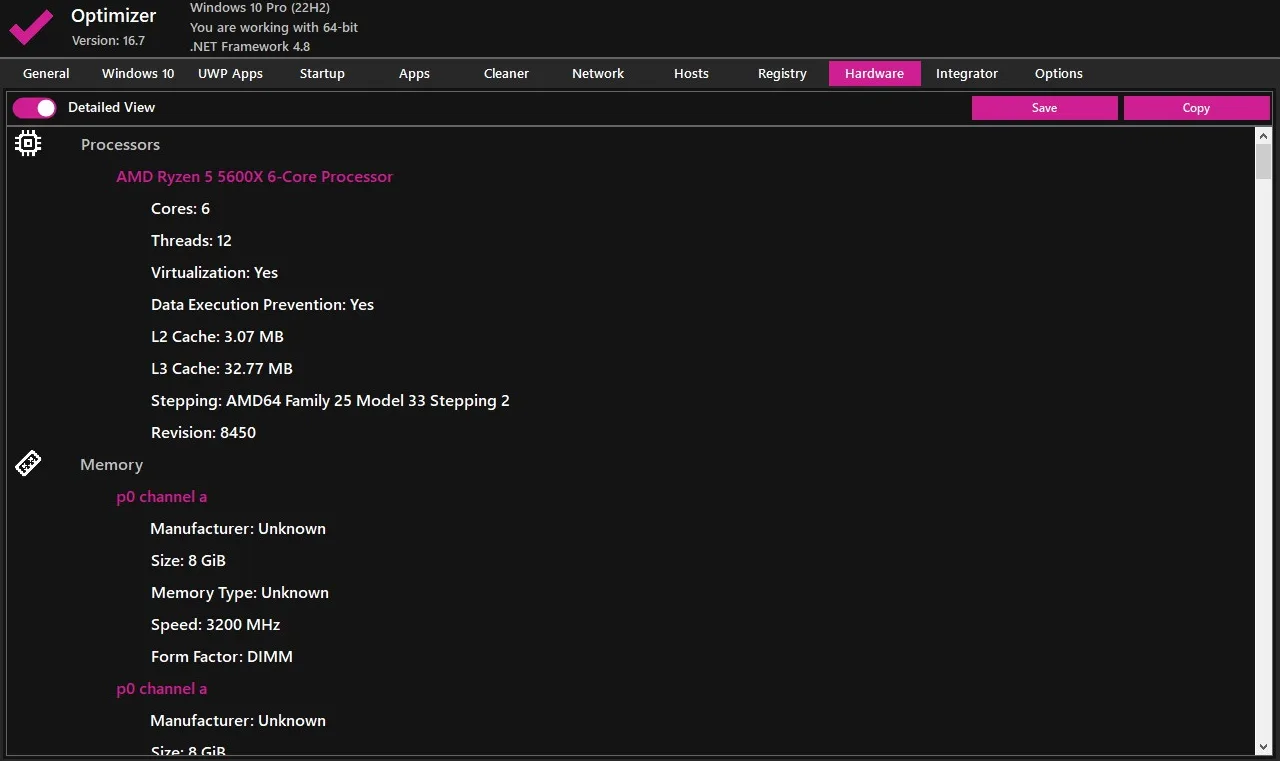Go to the Startup tab

[322, 73]
